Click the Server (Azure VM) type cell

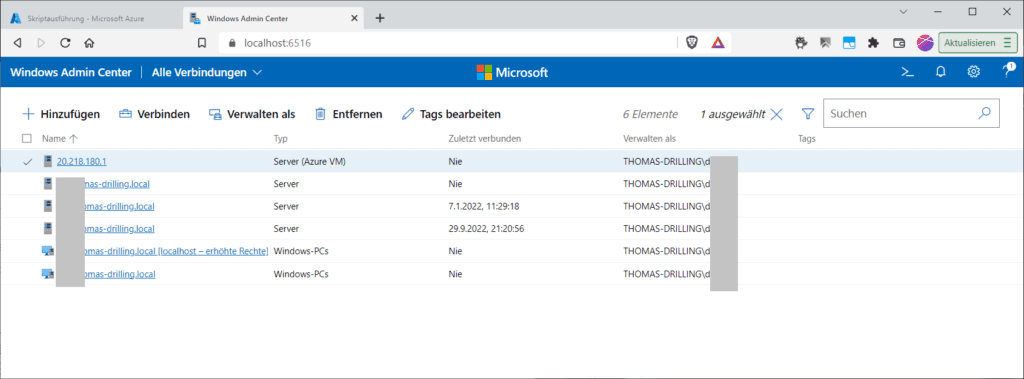[309, 161]
